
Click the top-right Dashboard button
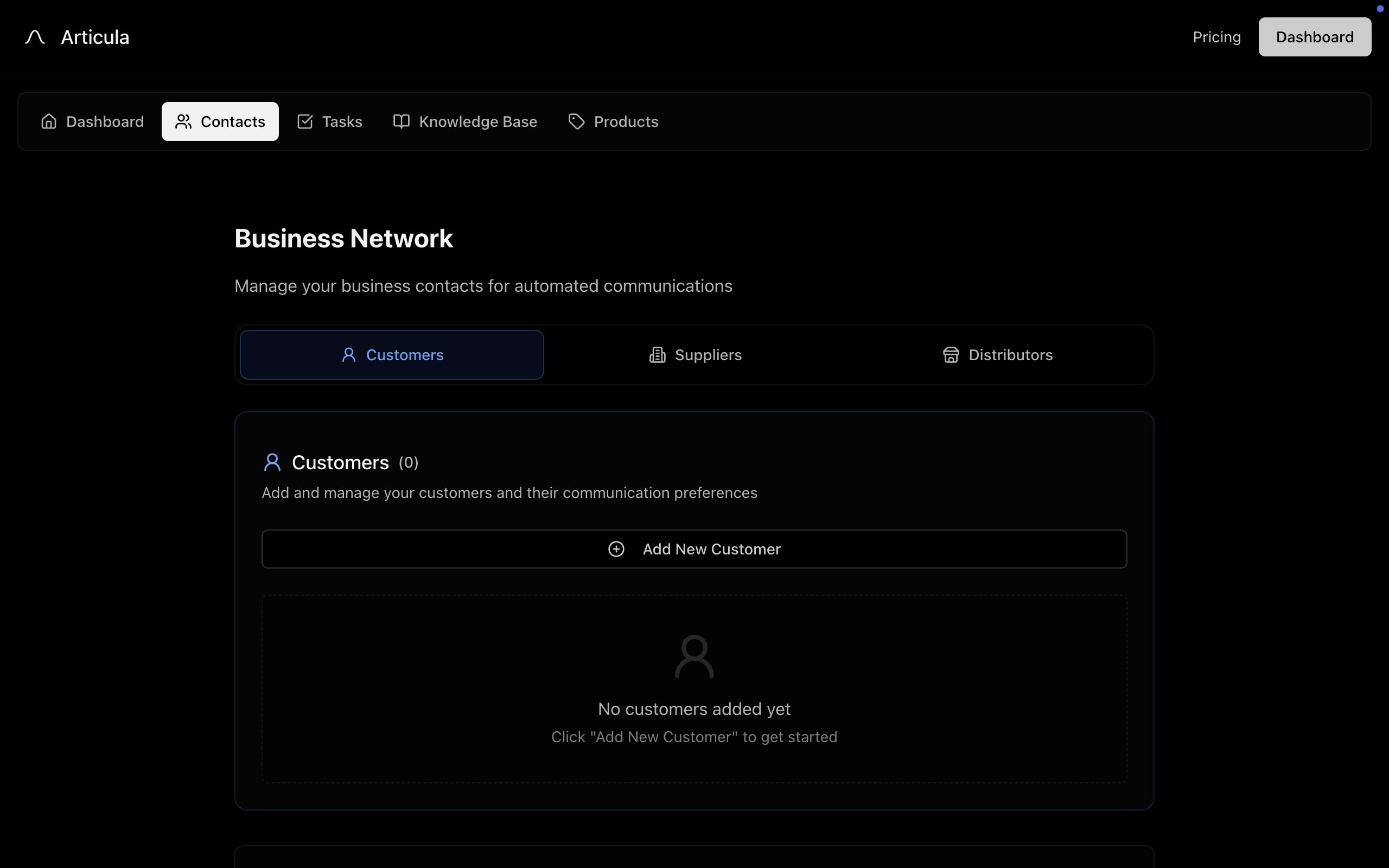click(1314, 37)
